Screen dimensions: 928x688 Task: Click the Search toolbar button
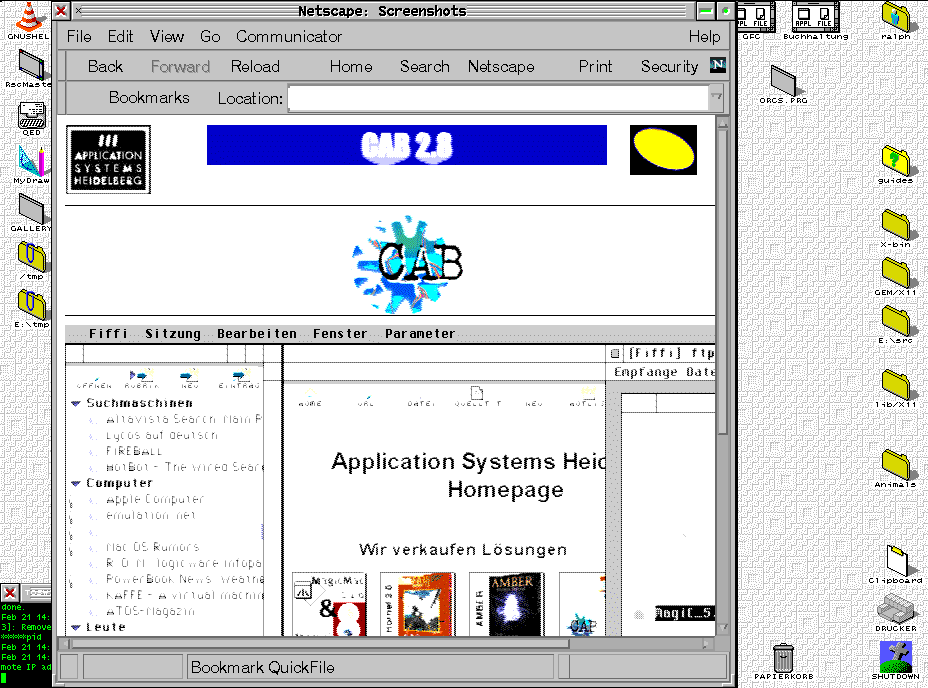[x=424, y=66]
